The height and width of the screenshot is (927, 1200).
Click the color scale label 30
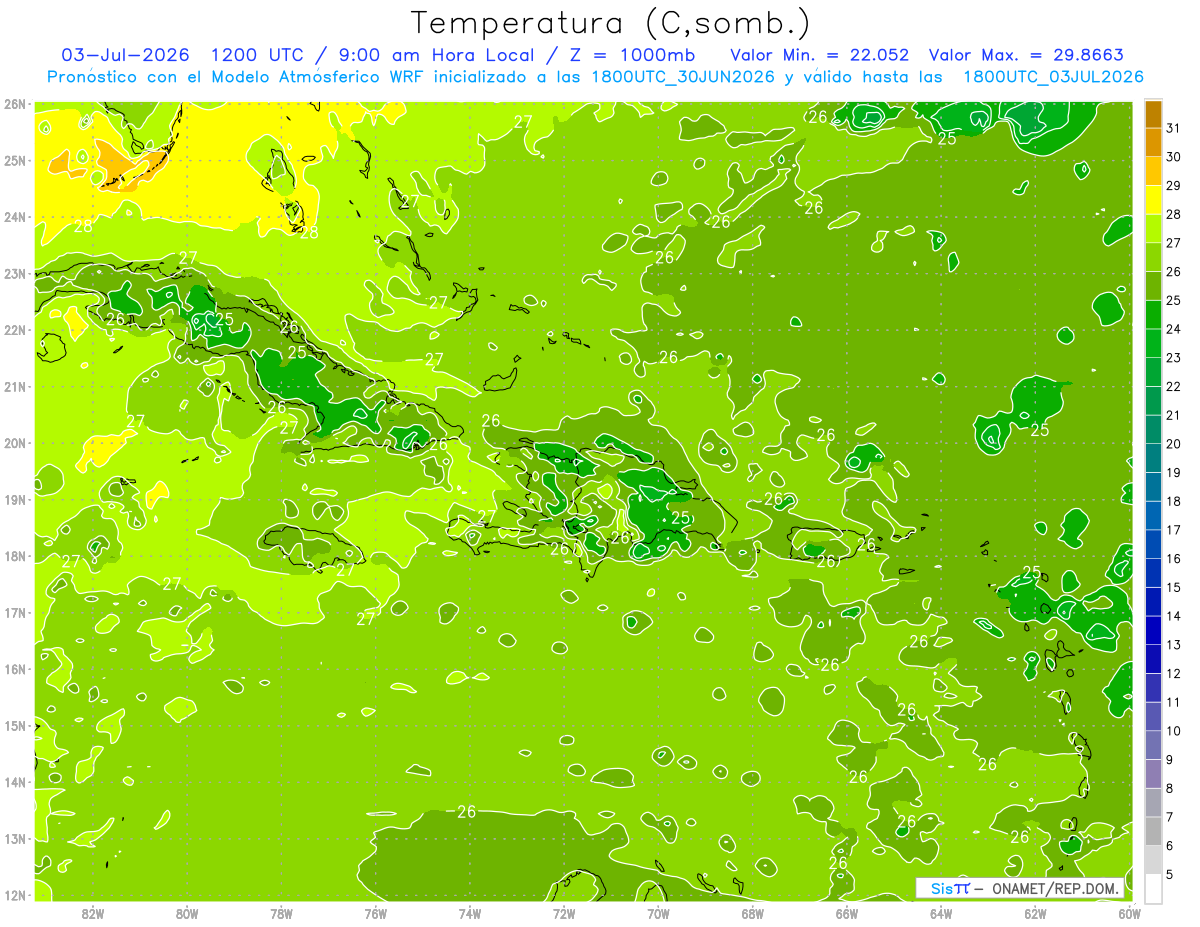coord(1173,157)
